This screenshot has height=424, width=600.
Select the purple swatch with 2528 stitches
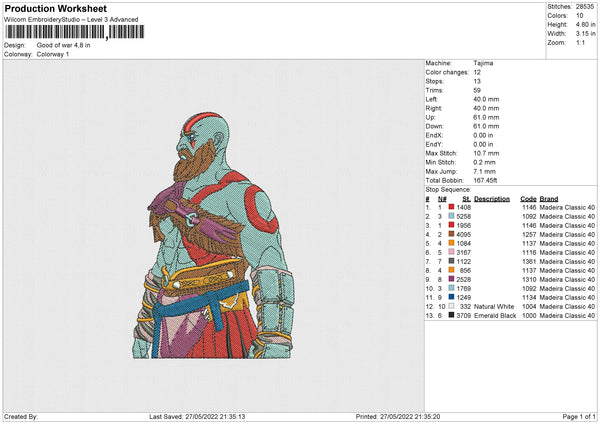coord(452,279)
